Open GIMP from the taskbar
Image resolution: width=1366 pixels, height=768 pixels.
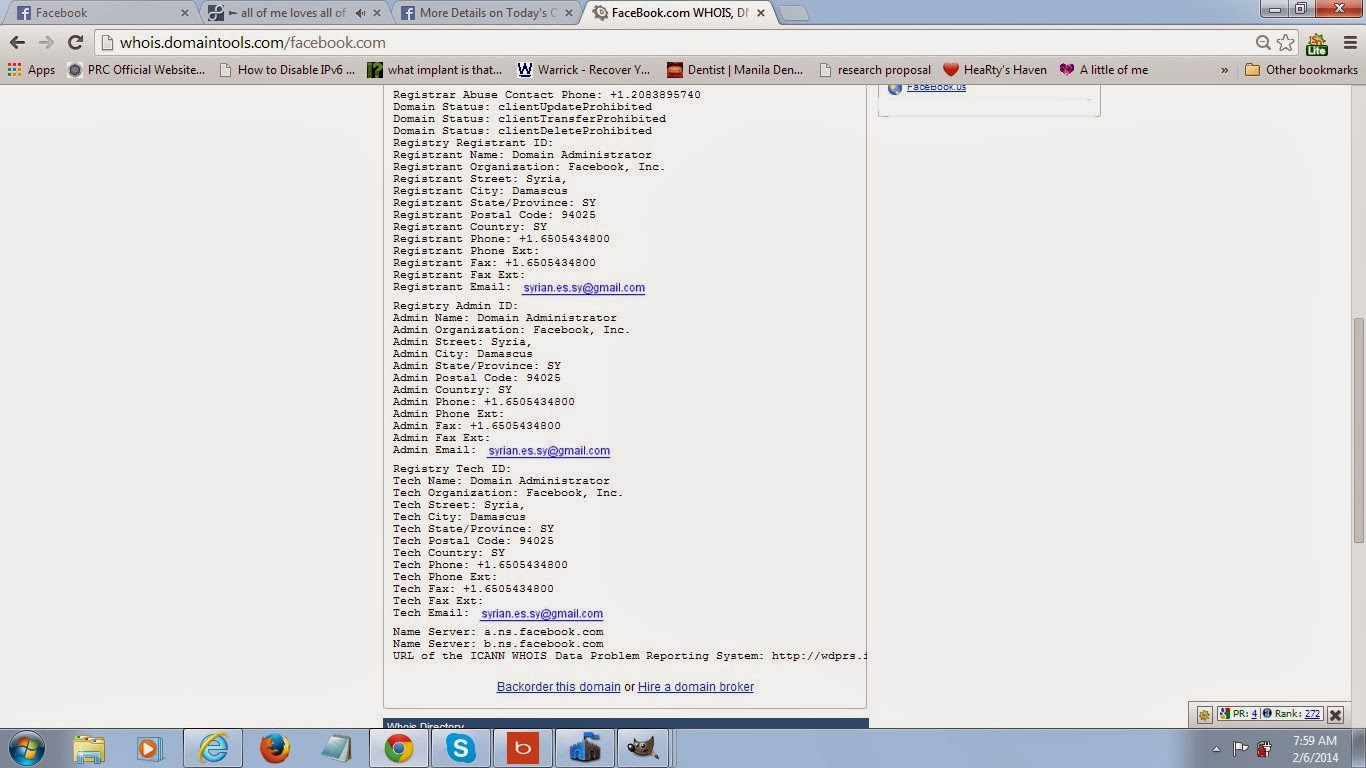pyautogui.click(x=641, y=748)
